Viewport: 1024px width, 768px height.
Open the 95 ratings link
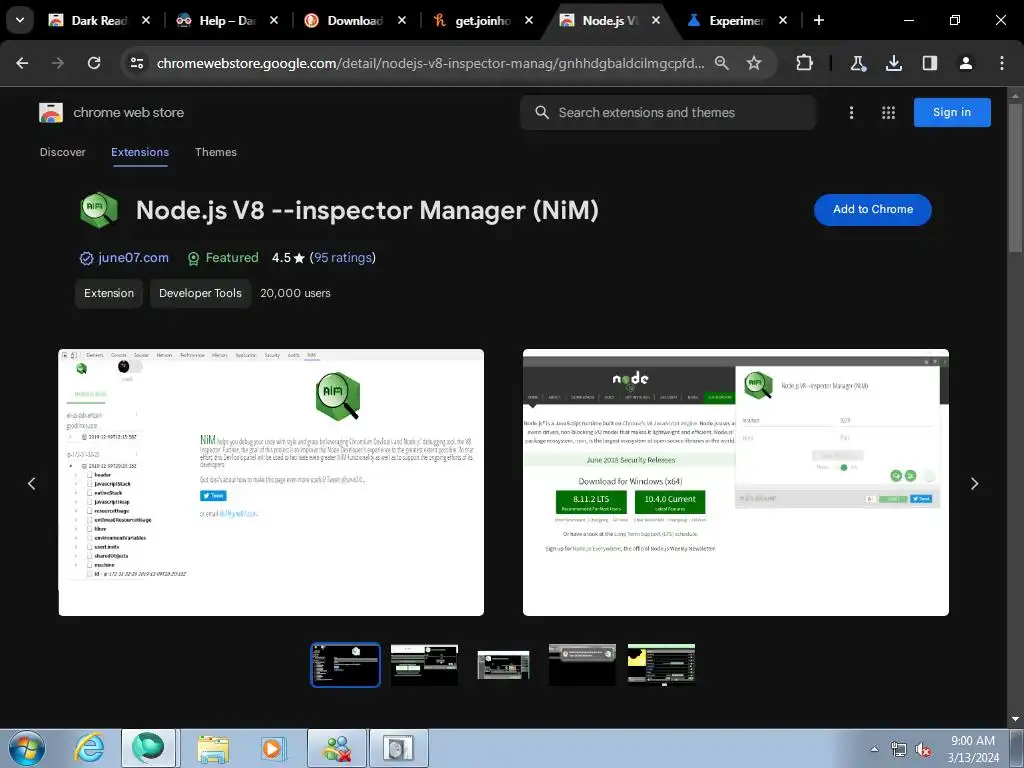coord(342,257)
